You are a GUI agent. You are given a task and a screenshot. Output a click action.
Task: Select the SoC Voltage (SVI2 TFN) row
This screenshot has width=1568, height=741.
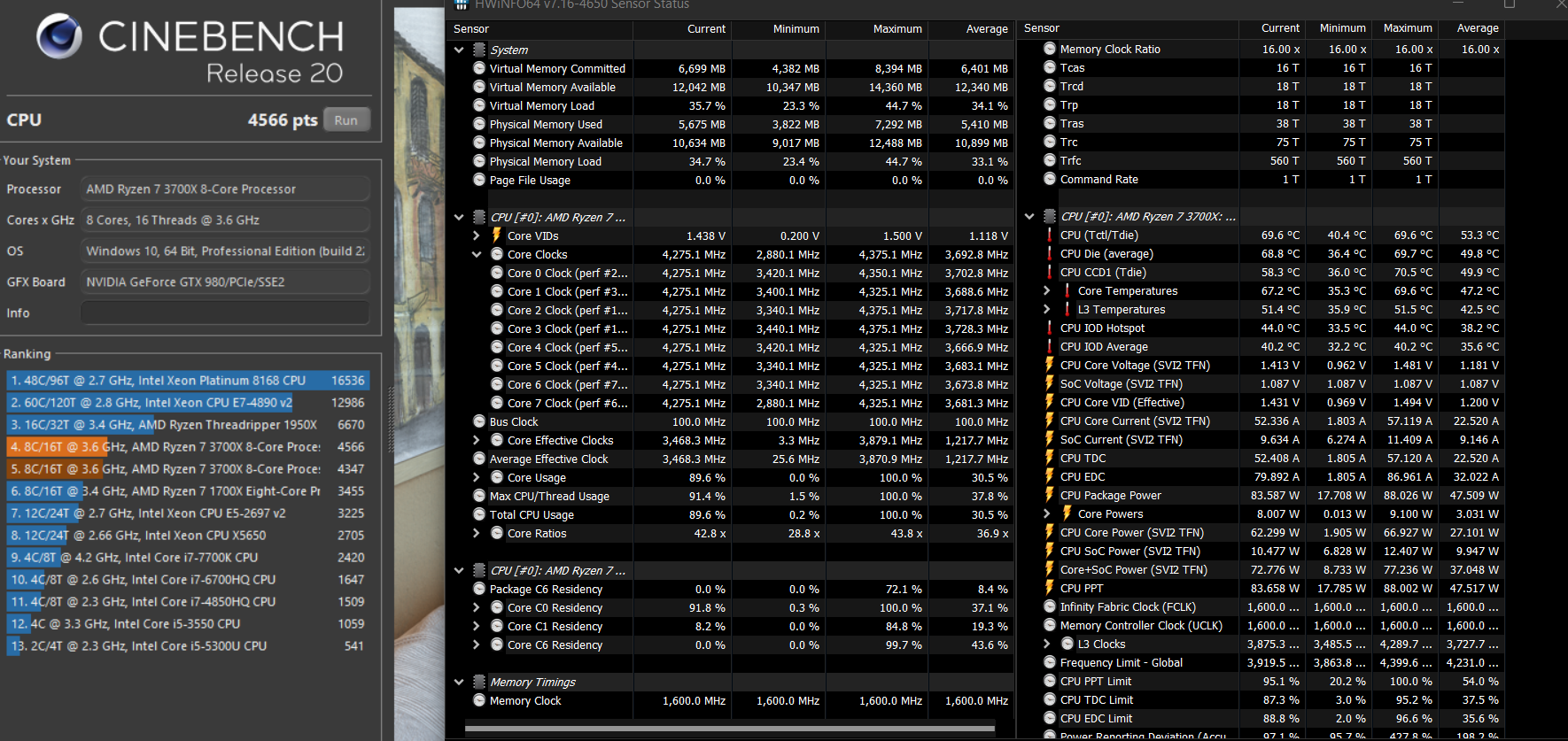[x=1261, y=383]
